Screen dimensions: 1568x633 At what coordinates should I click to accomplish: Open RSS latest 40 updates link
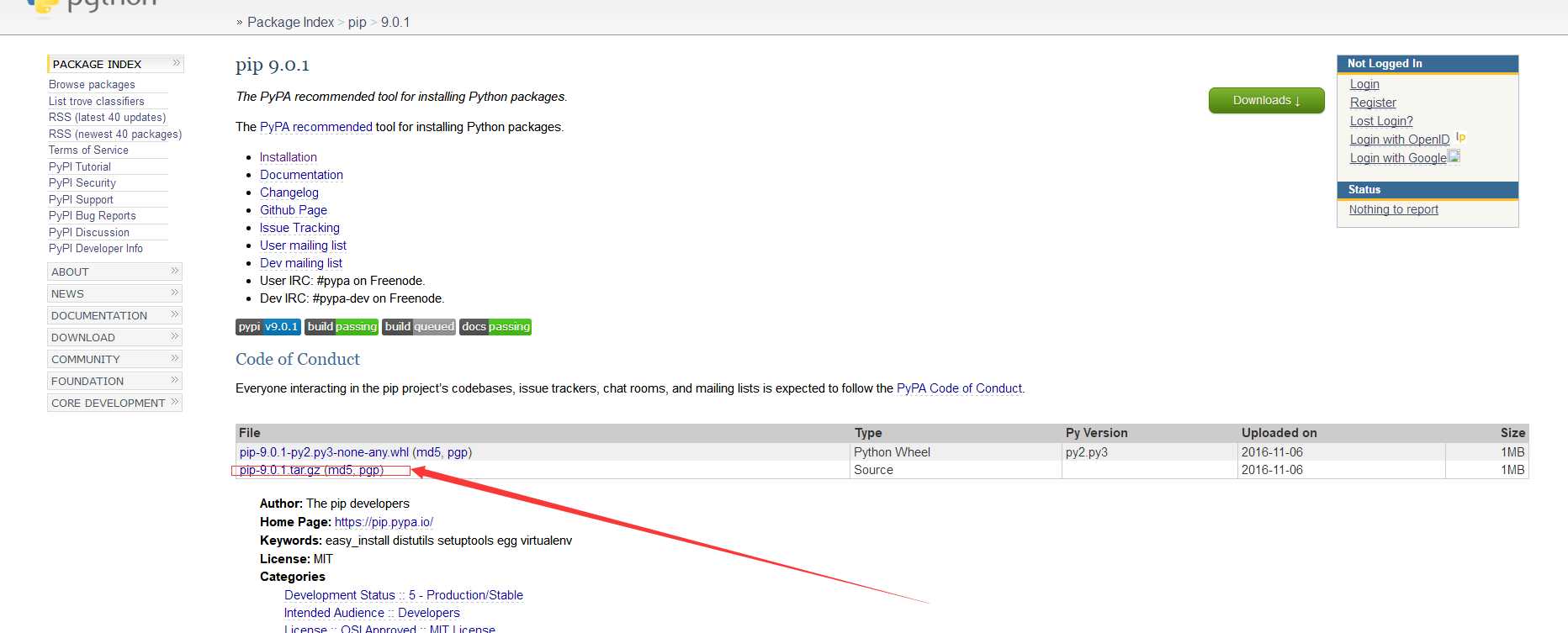(108, 117)
